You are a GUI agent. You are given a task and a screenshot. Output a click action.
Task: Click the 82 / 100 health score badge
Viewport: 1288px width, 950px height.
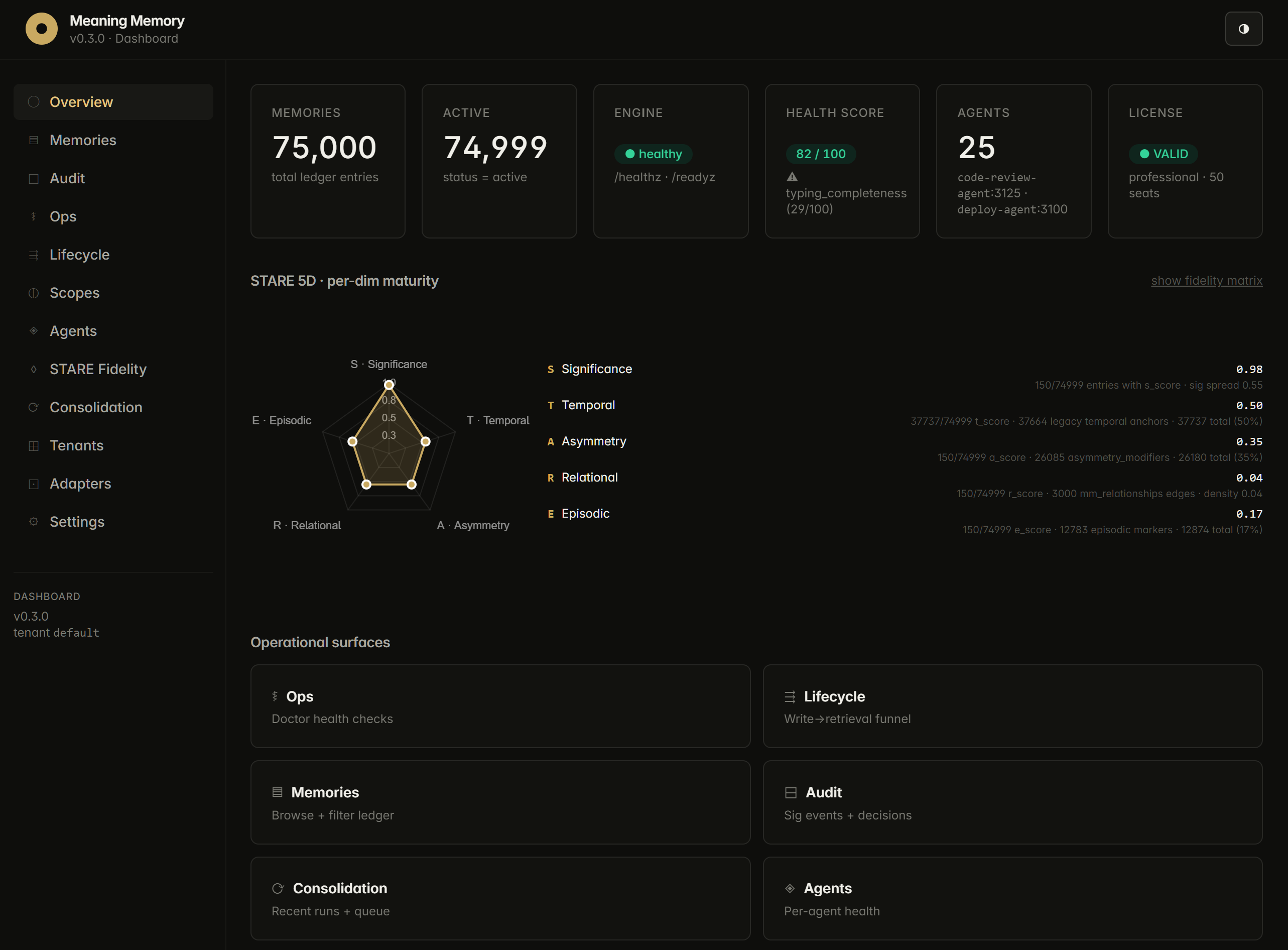click(x=820, y=154)
